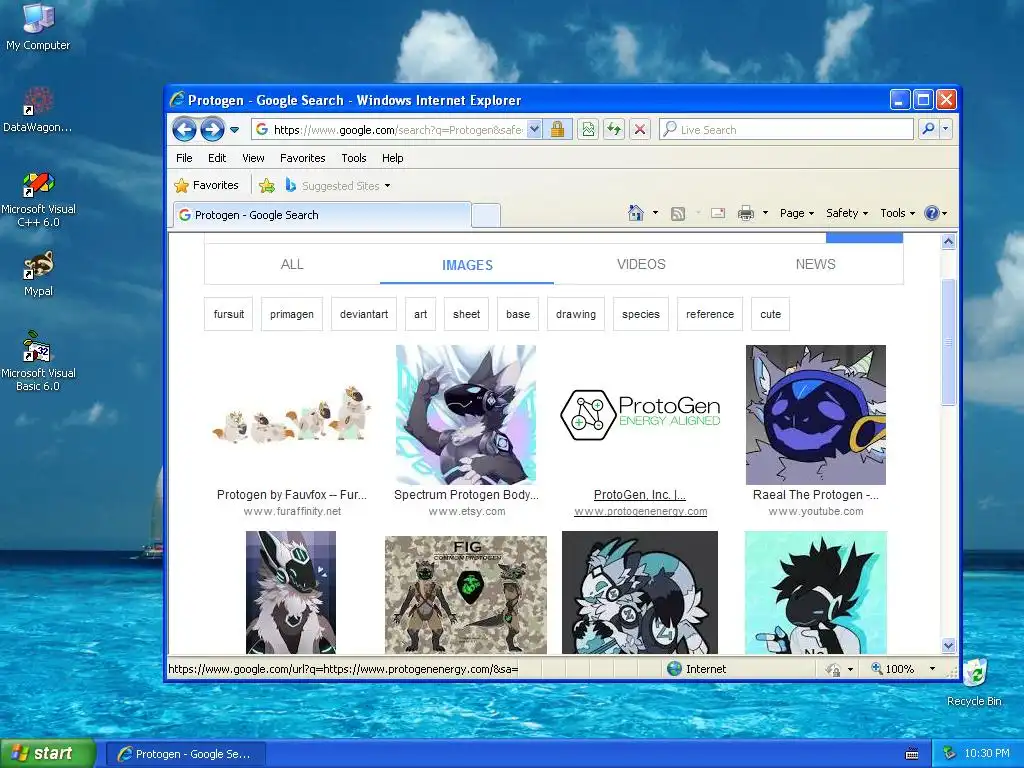The image size is (1024, 768).
Task: Click the Read Mail icon
Action: (x=718, y=213)
